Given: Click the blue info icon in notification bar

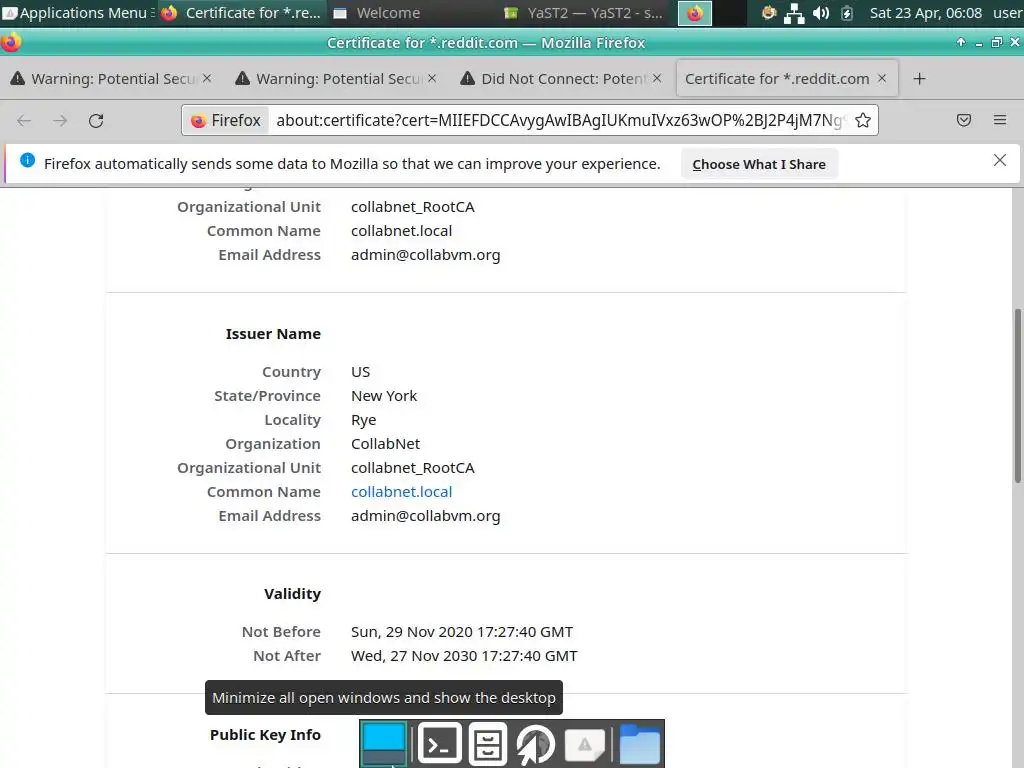Looking at the screenshot, I should 27,160.
